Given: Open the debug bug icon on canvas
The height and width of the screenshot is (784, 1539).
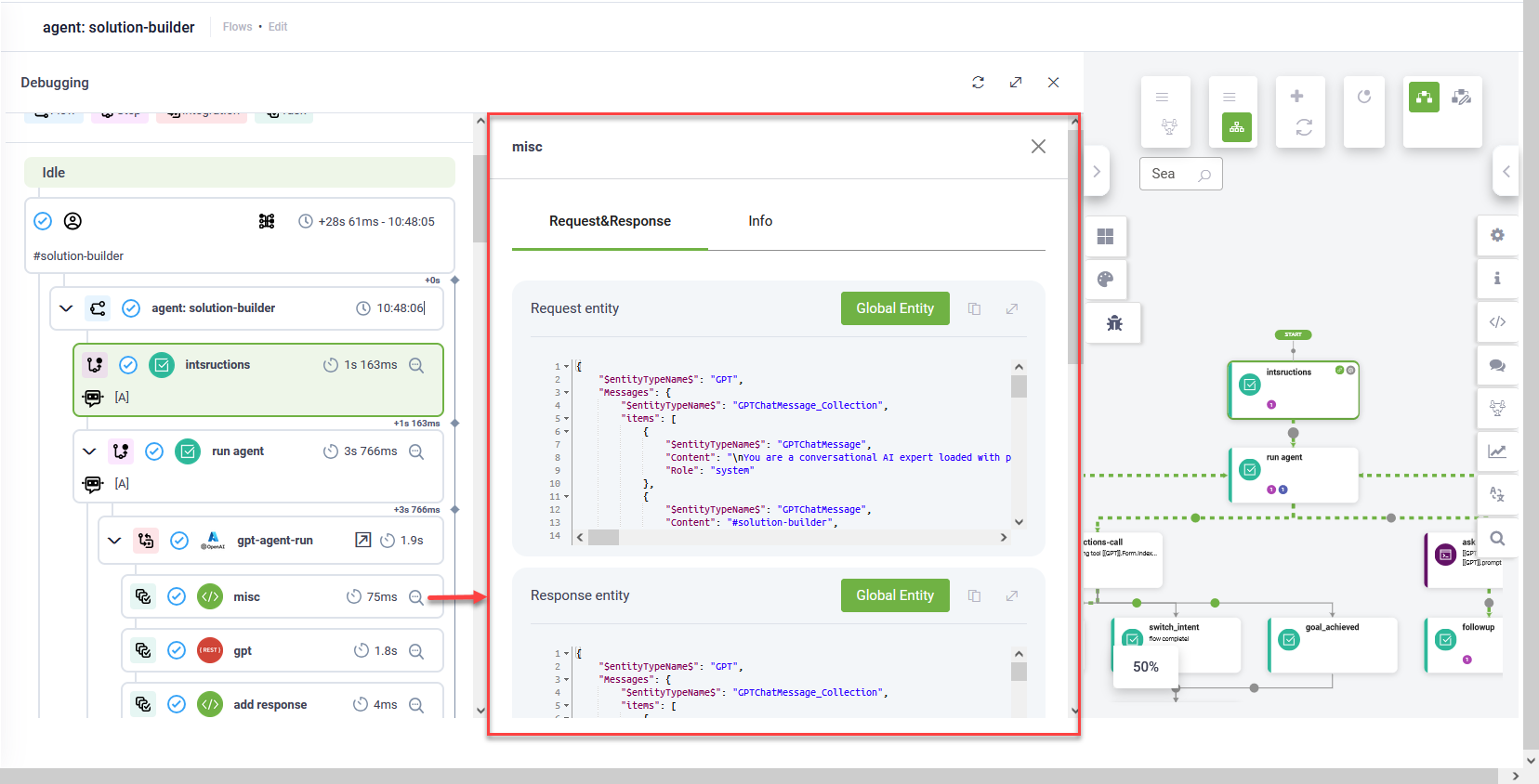Looking at the screenshot, I should [1114, 323].
